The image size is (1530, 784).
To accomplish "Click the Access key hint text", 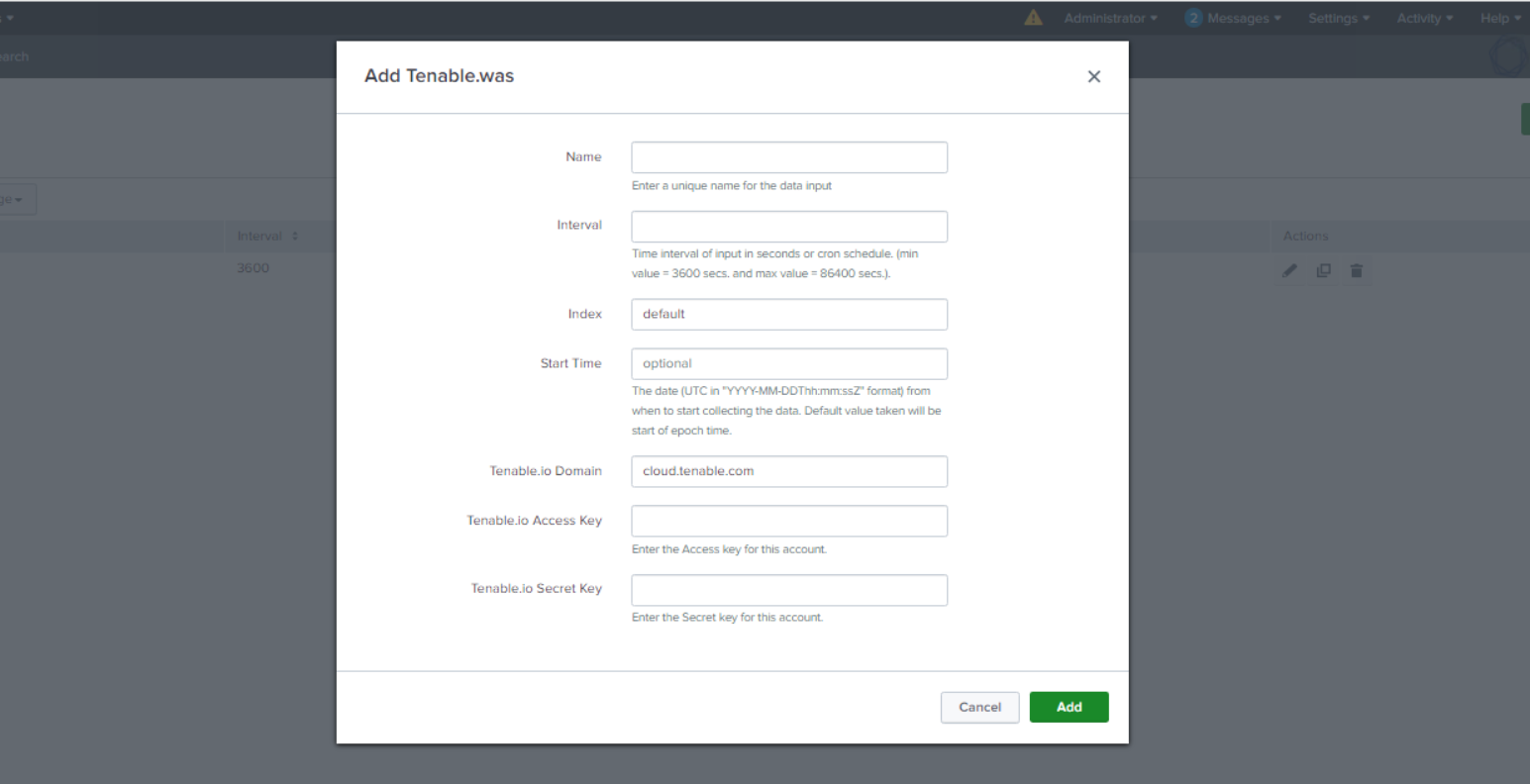I will click(x=729, y=549).
